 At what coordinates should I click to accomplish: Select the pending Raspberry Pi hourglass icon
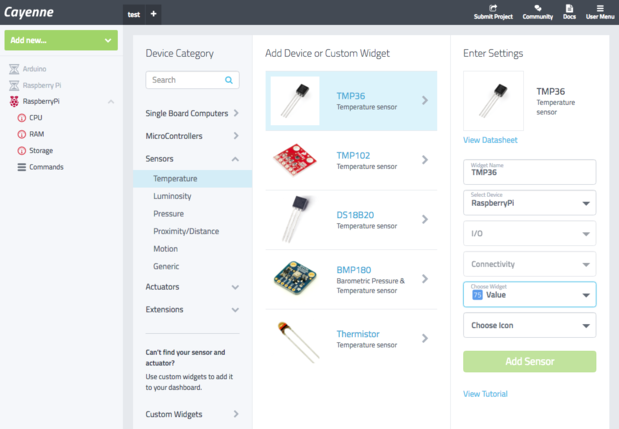tap(14, 85)
